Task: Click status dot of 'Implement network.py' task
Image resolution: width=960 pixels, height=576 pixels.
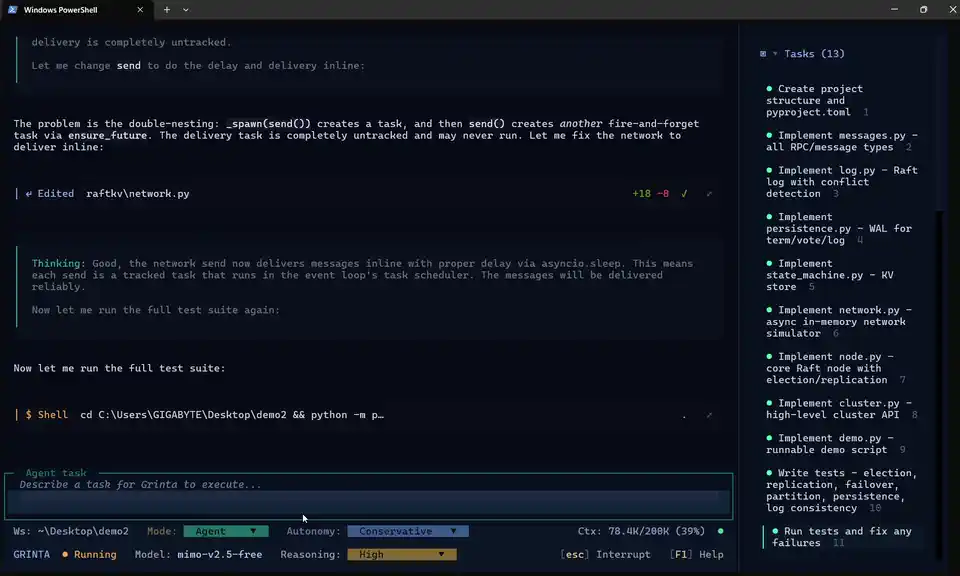Action: pos(769,310)
